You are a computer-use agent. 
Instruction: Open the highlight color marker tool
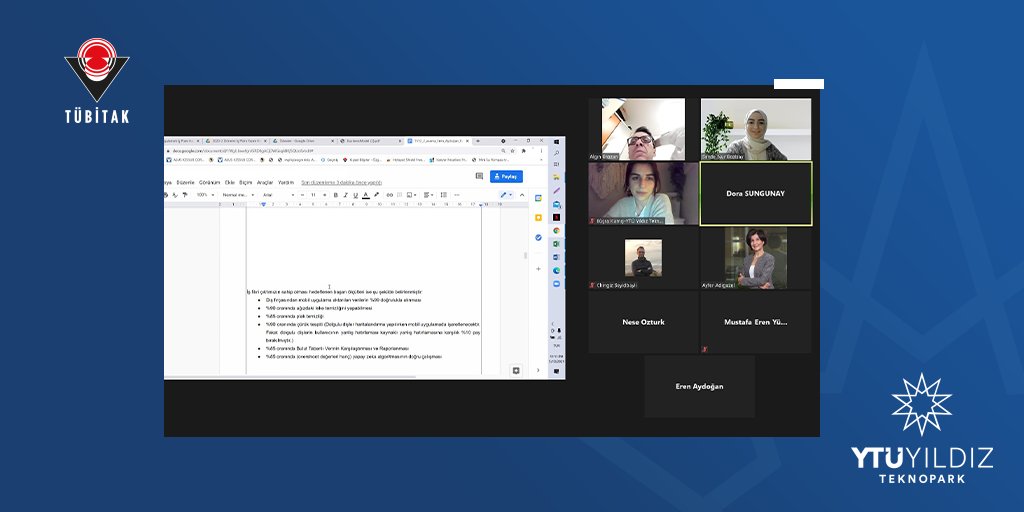[376, 195]
